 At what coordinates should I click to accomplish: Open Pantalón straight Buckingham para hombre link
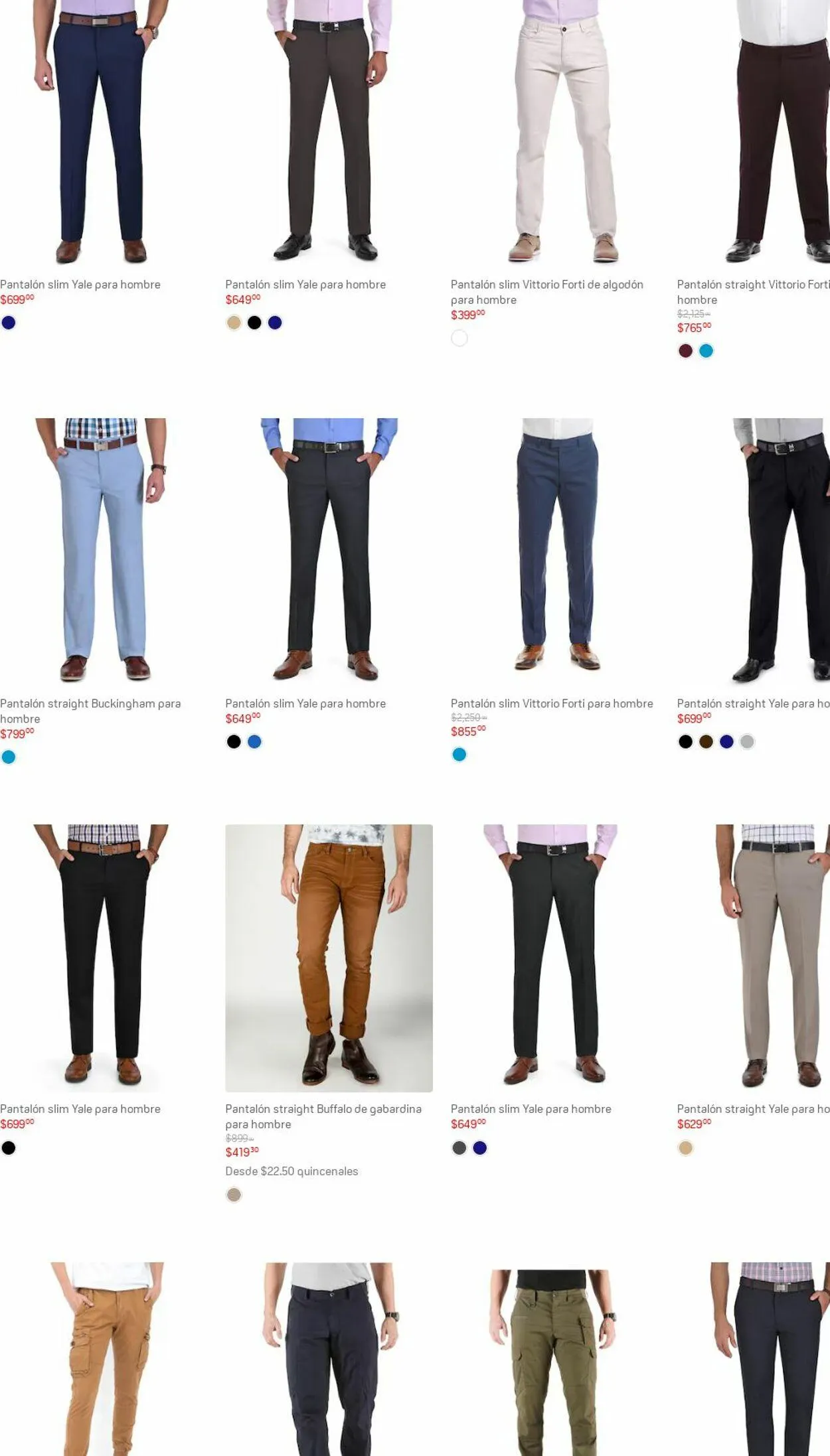click(x=90, y=711)
